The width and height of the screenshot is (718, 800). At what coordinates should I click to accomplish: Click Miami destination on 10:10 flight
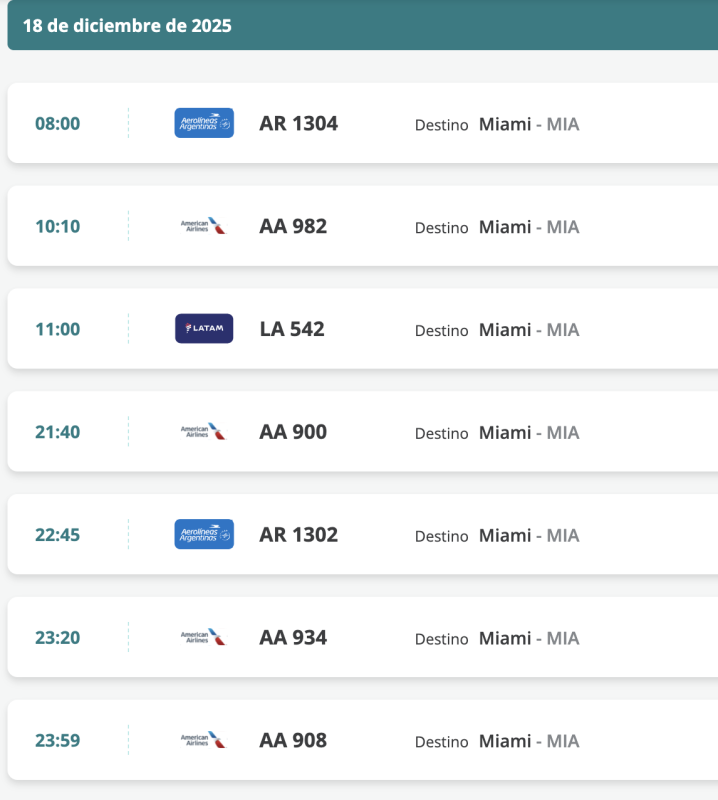point(505,227)
